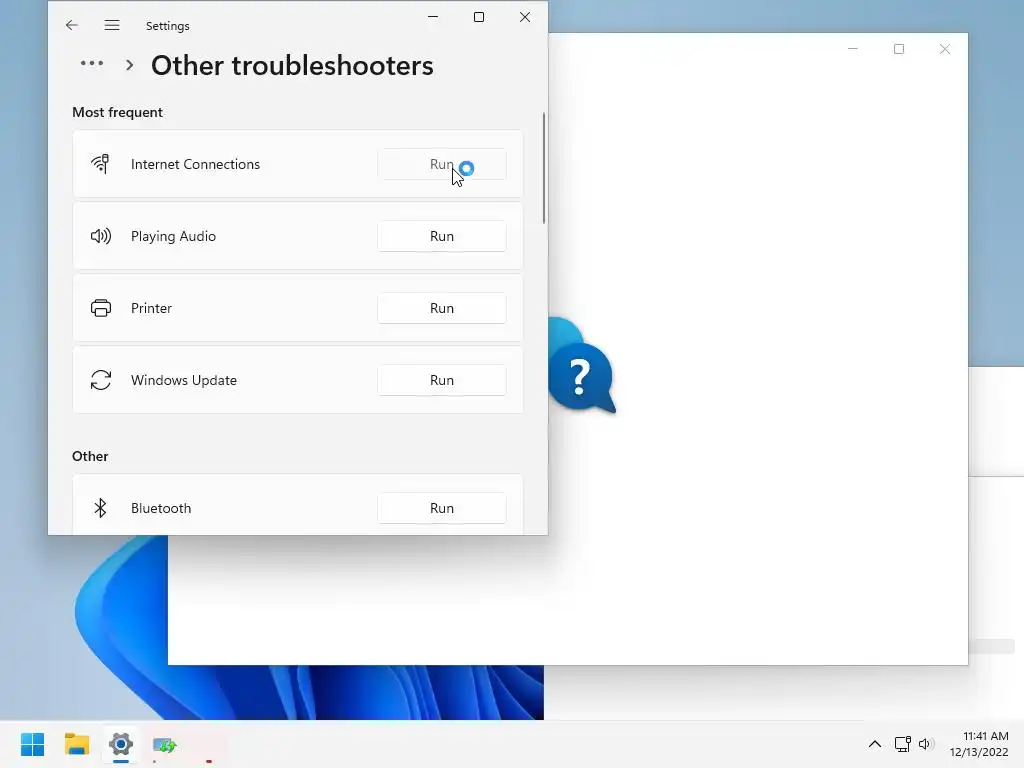Click the Get Help question mark logo

pyautogui.click(x=581, y=366)
